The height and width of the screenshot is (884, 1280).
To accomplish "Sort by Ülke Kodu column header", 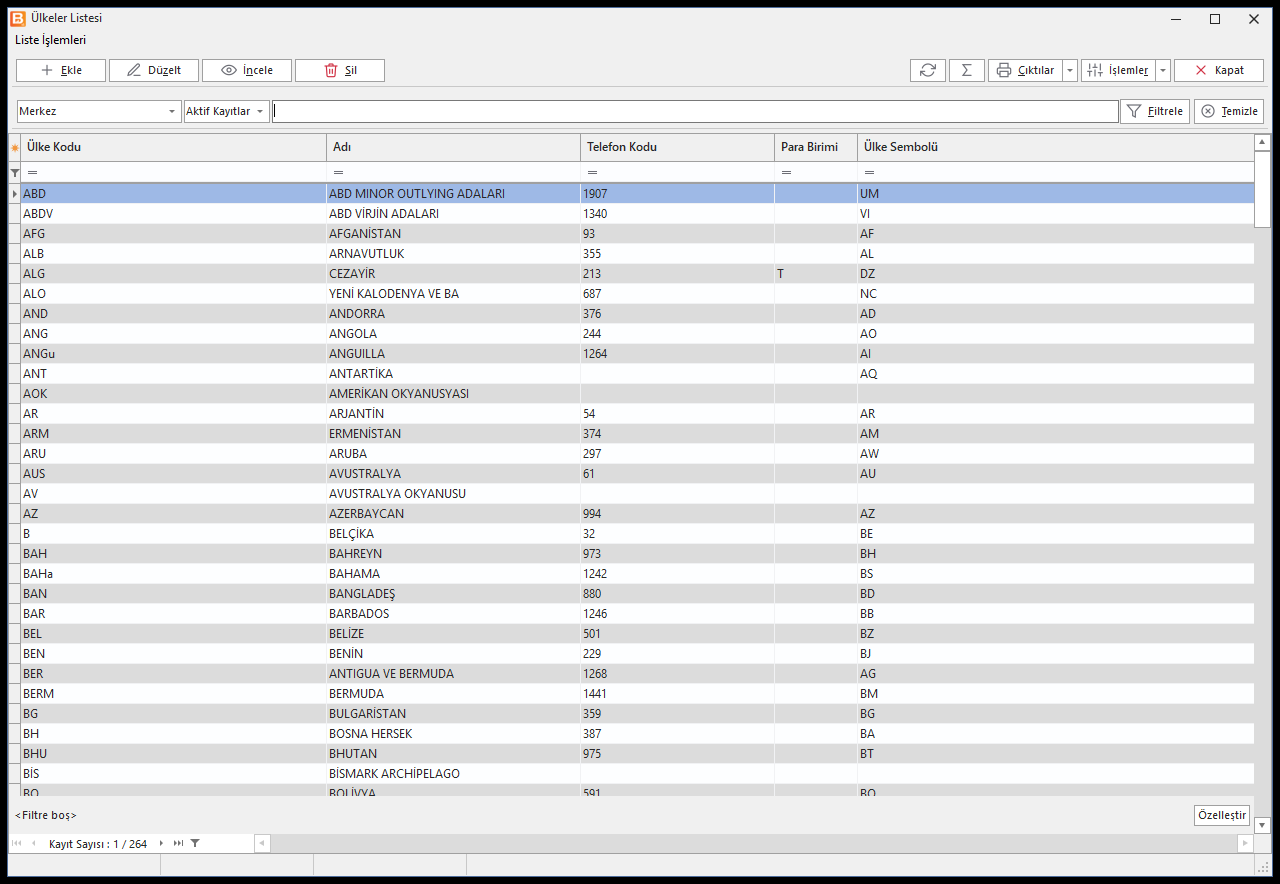I will point(173,147).
